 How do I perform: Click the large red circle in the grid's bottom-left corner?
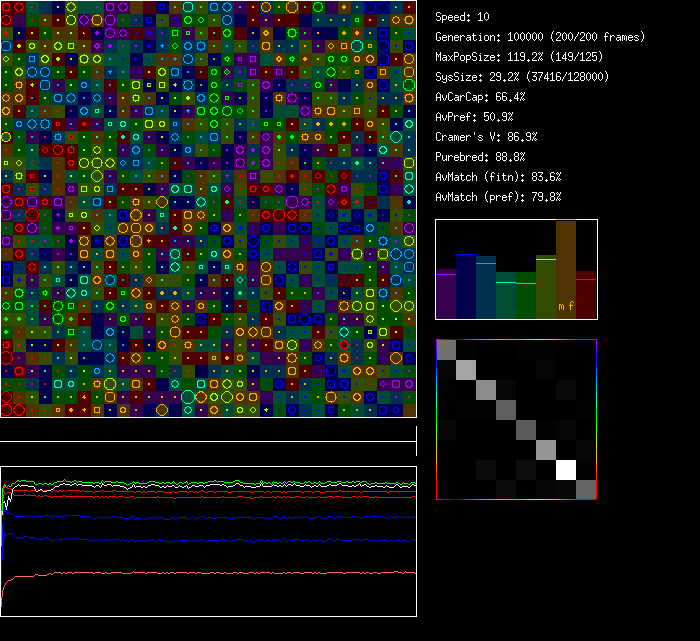point(7,409)
